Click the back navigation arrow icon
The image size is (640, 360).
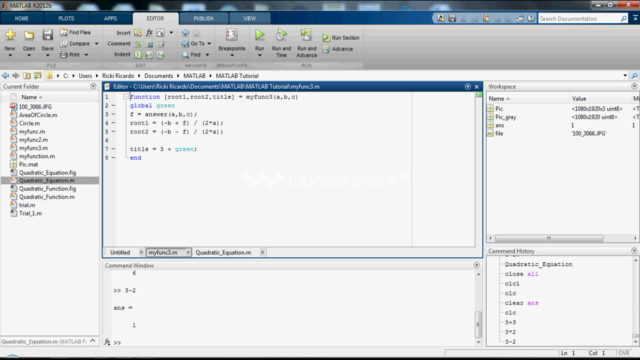pyautogui.click(x=5, y=76)
